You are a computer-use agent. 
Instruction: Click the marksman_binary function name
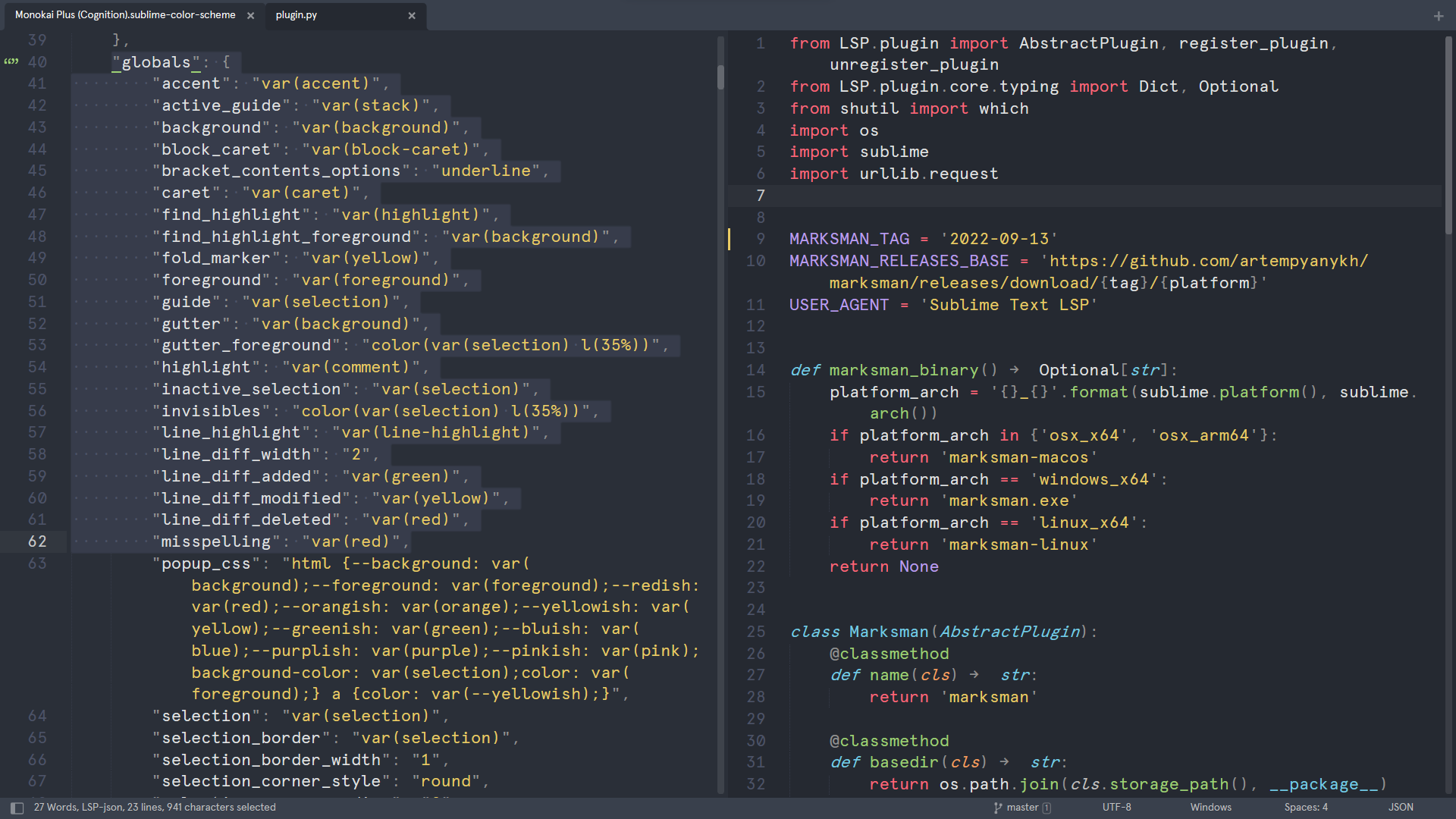pyautogui.click(x=904, y=371)
